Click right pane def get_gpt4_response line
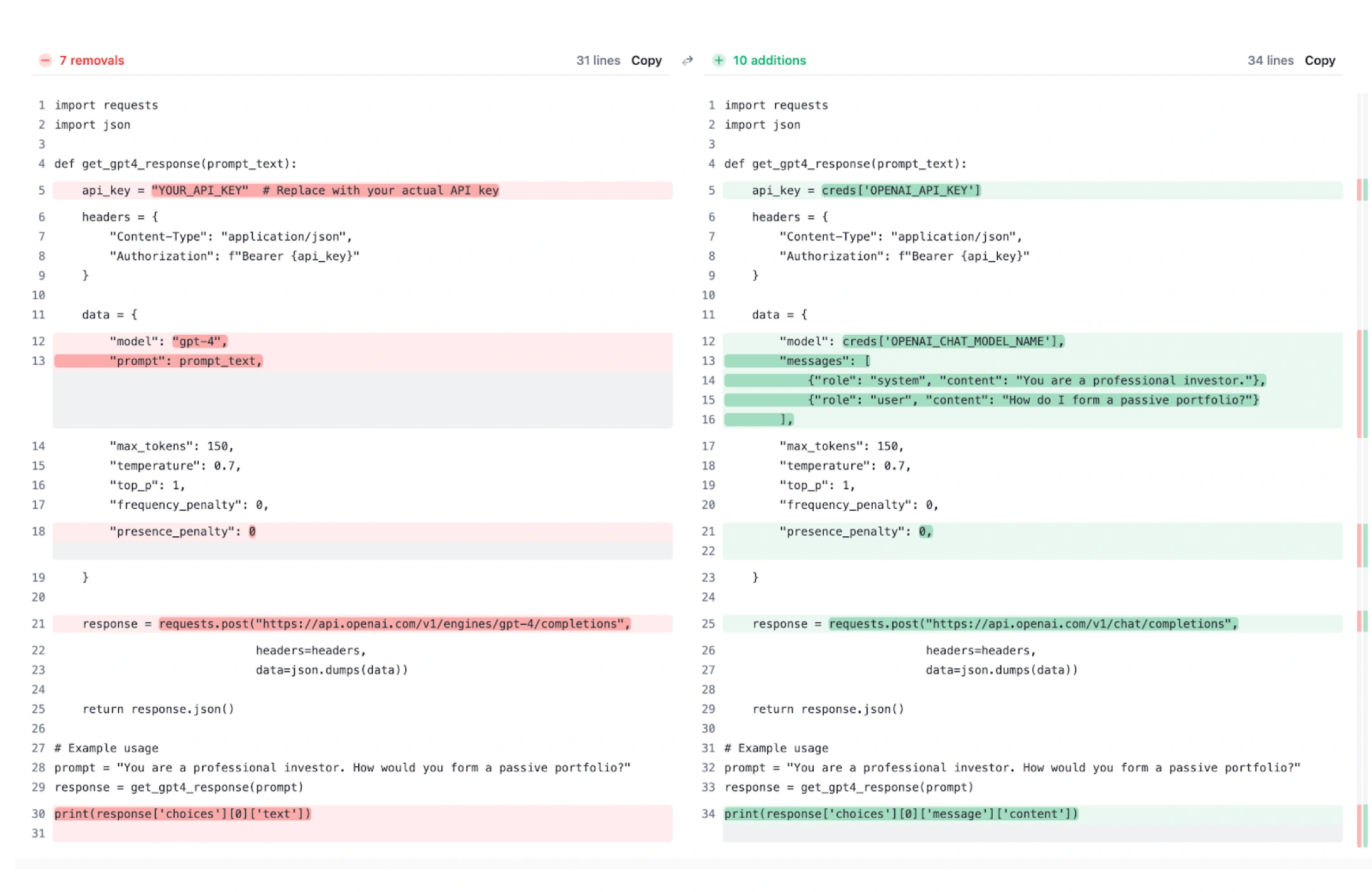 pyautogui.click(x=845, y=164)
